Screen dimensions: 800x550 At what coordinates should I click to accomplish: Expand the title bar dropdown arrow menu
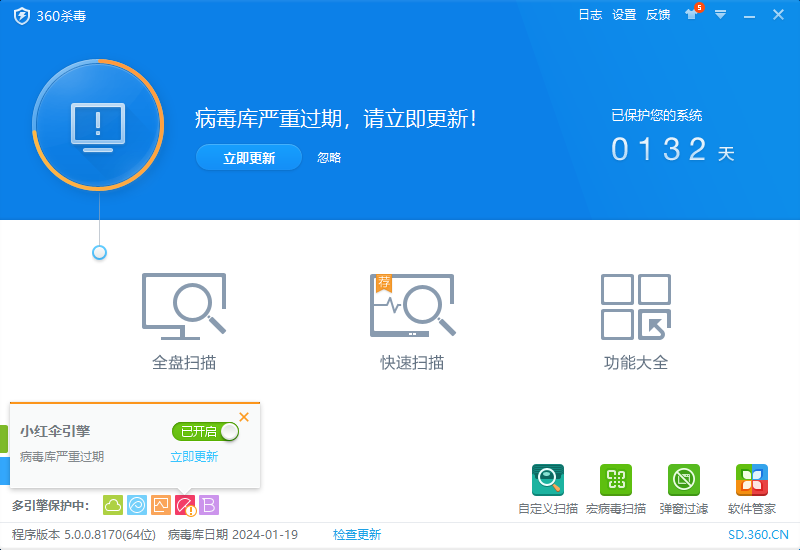[x=720, y=15]
